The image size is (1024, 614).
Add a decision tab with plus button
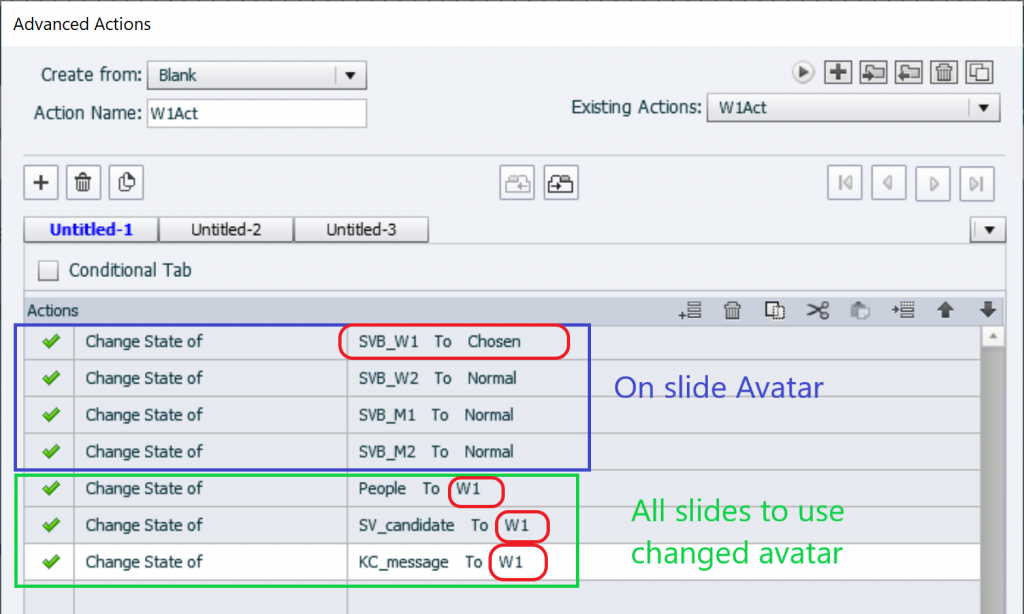tap(41, 182)
